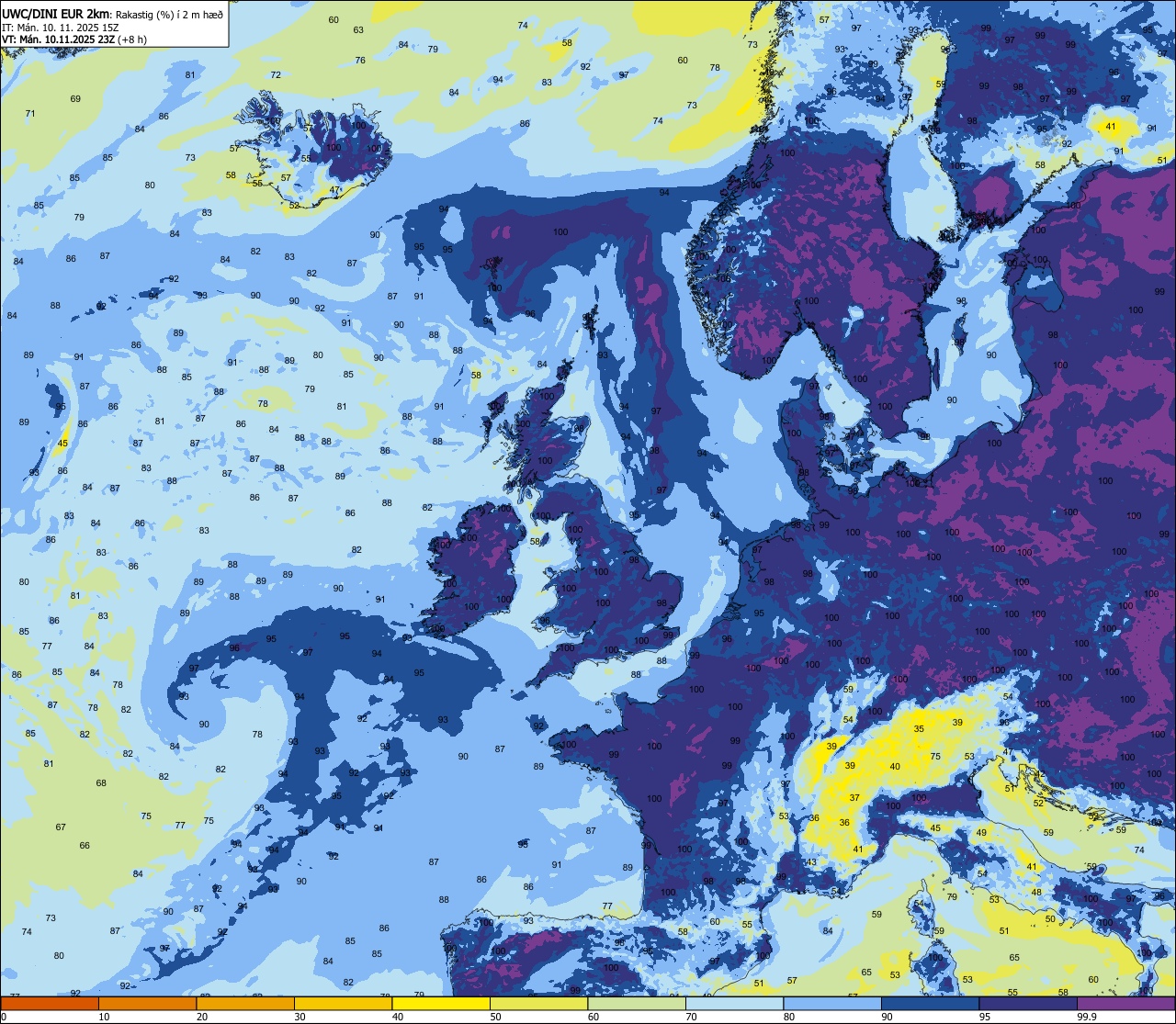Click the indigo 95–99.9 legend swatch
The image size is (1176, 1024).
click(x=1028, y=1003)
